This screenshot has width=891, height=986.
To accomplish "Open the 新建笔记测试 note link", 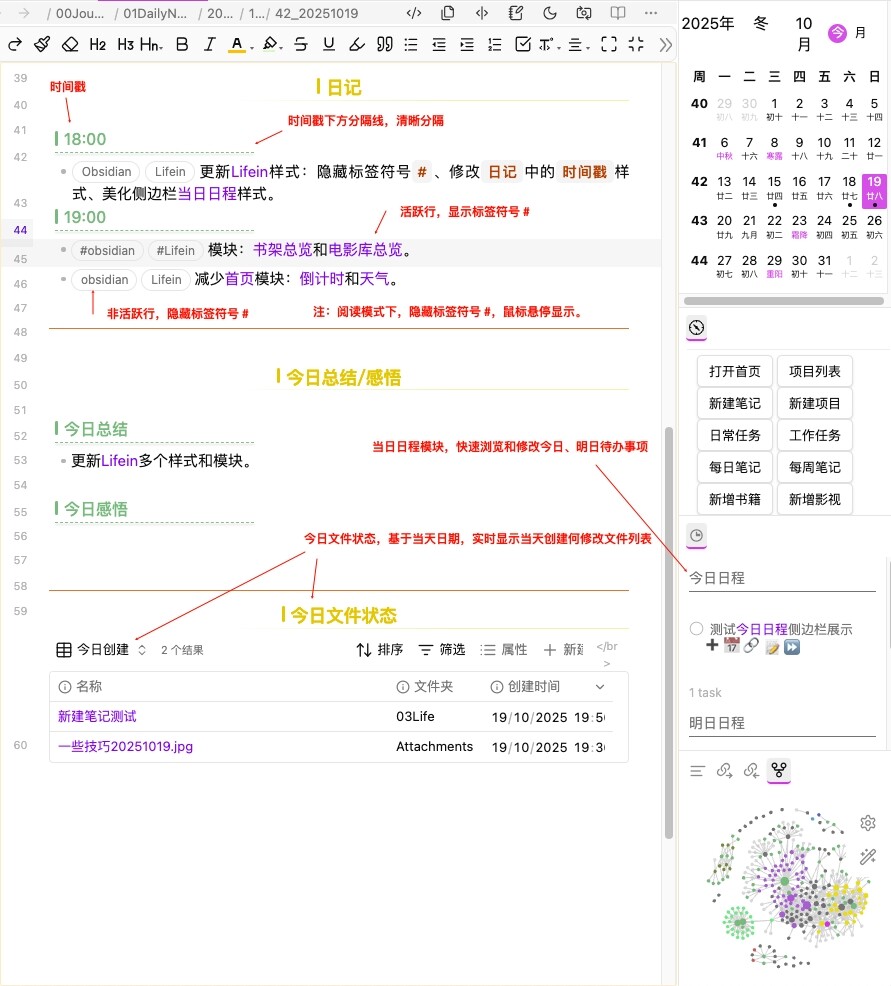I will (97, 717).
